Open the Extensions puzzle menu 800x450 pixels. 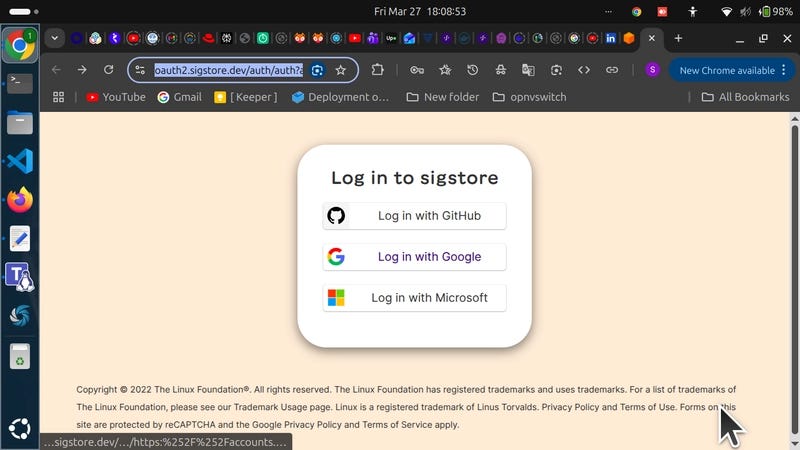(x=378, y=70)
